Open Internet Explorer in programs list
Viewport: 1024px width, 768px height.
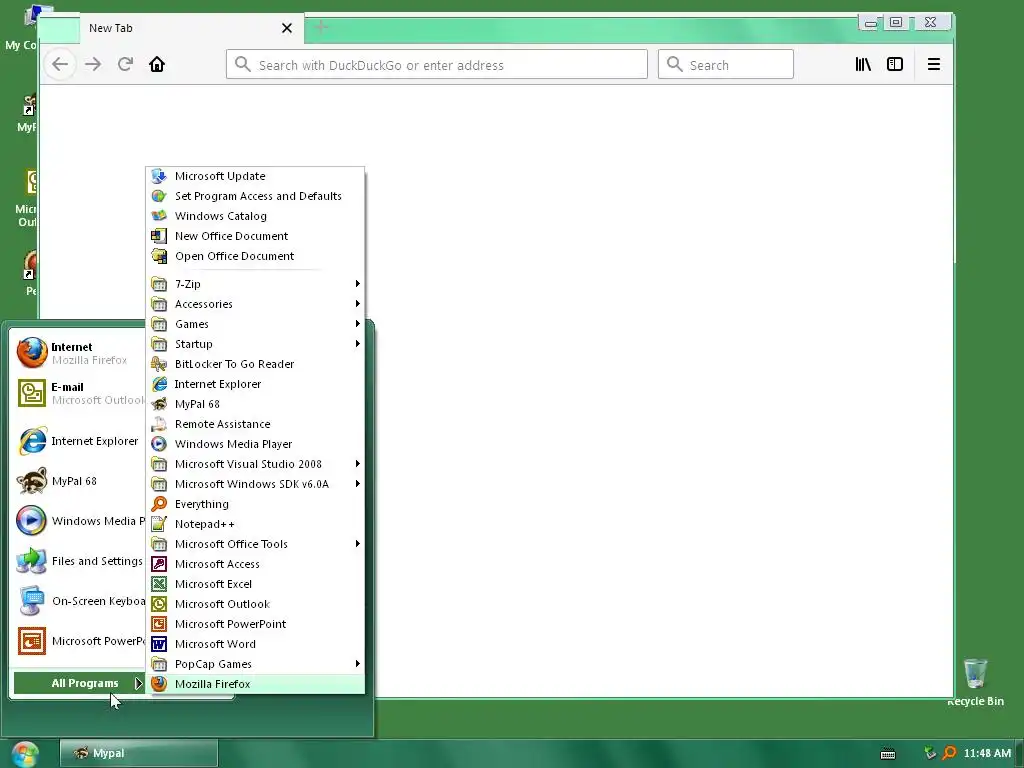255,384
